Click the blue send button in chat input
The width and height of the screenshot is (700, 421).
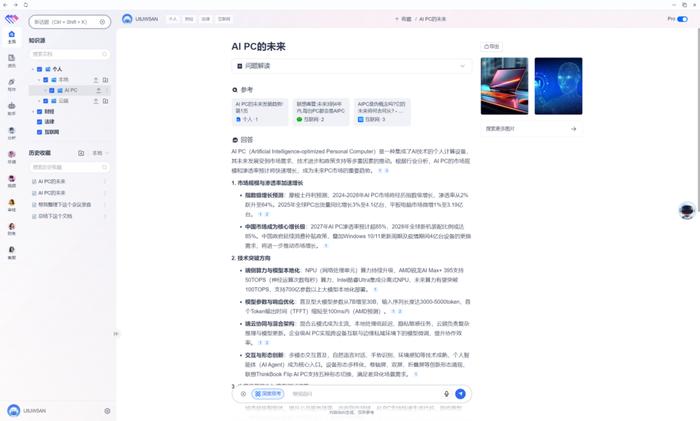(x=460, y=394)
